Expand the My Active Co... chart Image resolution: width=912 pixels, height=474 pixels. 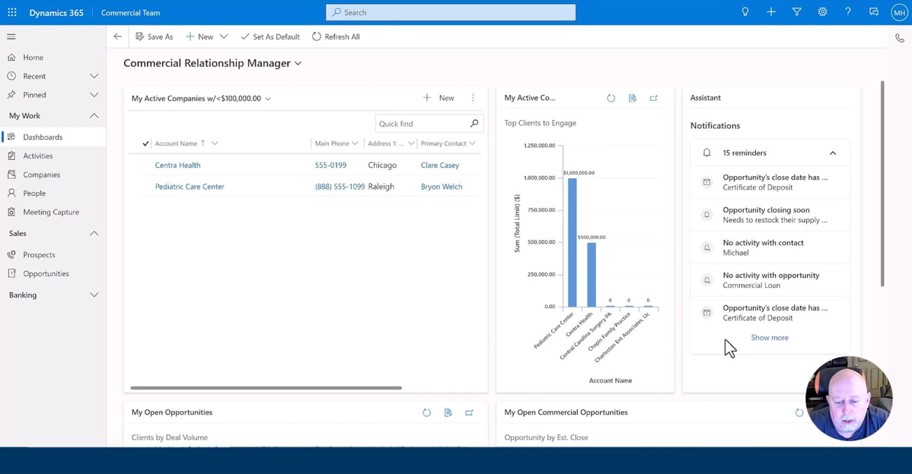coord(654,98)
